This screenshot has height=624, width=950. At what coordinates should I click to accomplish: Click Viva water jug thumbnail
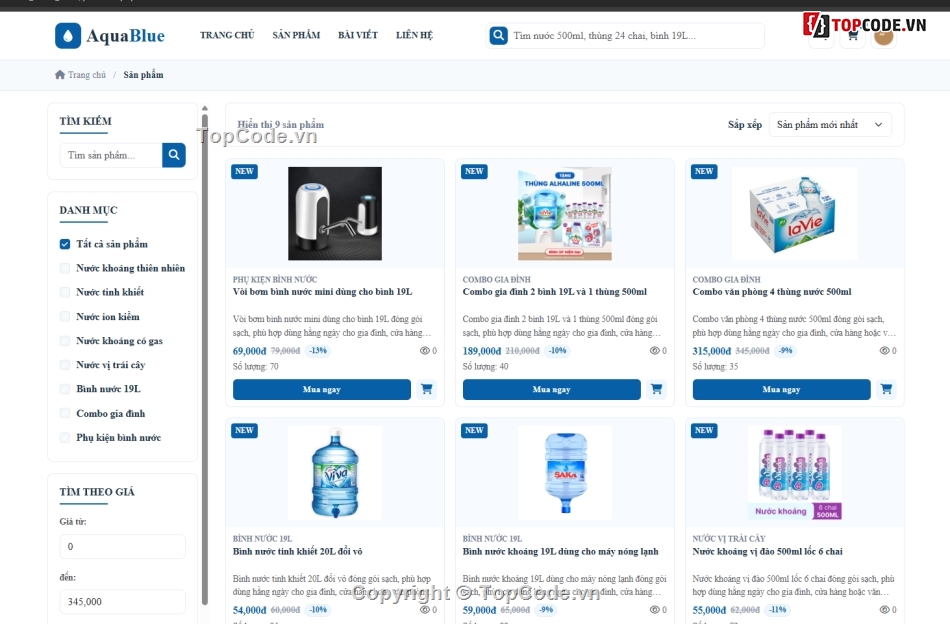335,473
